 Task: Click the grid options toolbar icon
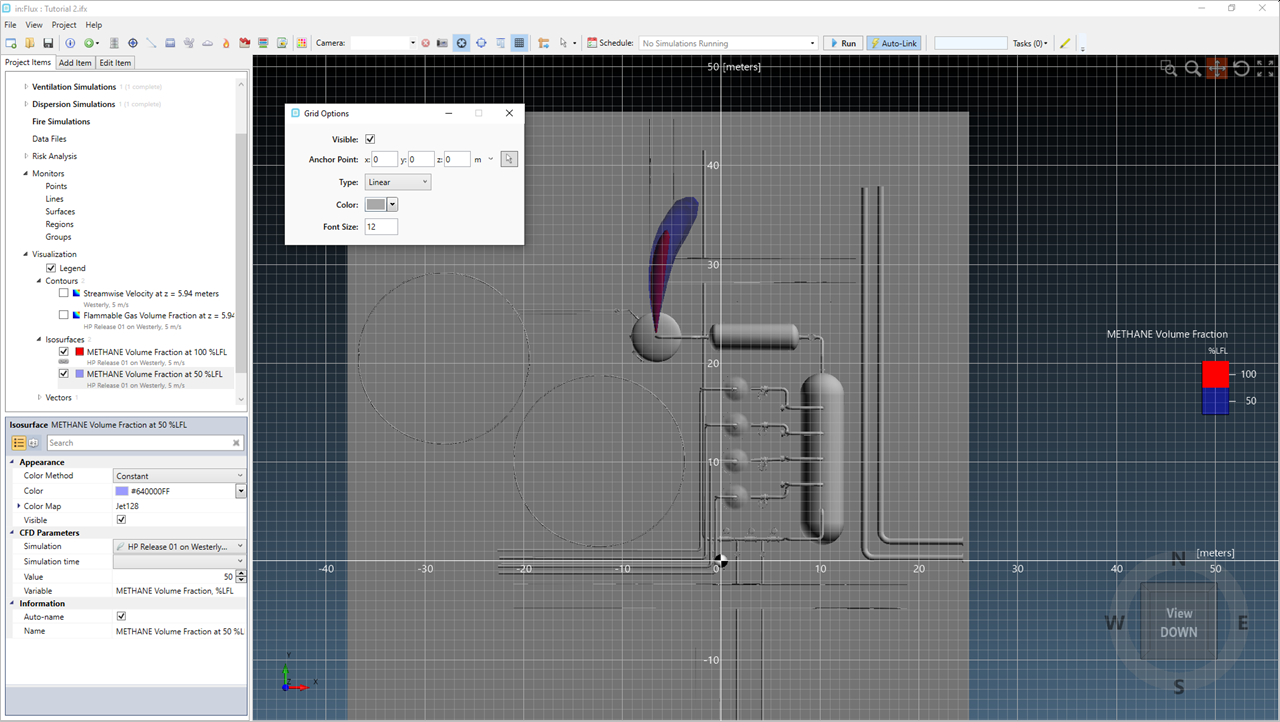[519, 43]
